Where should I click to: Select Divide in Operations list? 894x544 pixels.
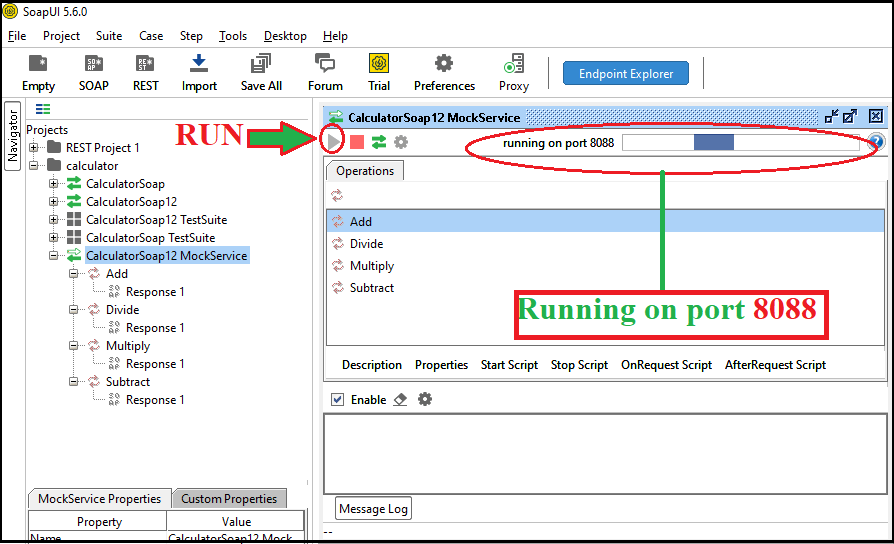(605, 243)
